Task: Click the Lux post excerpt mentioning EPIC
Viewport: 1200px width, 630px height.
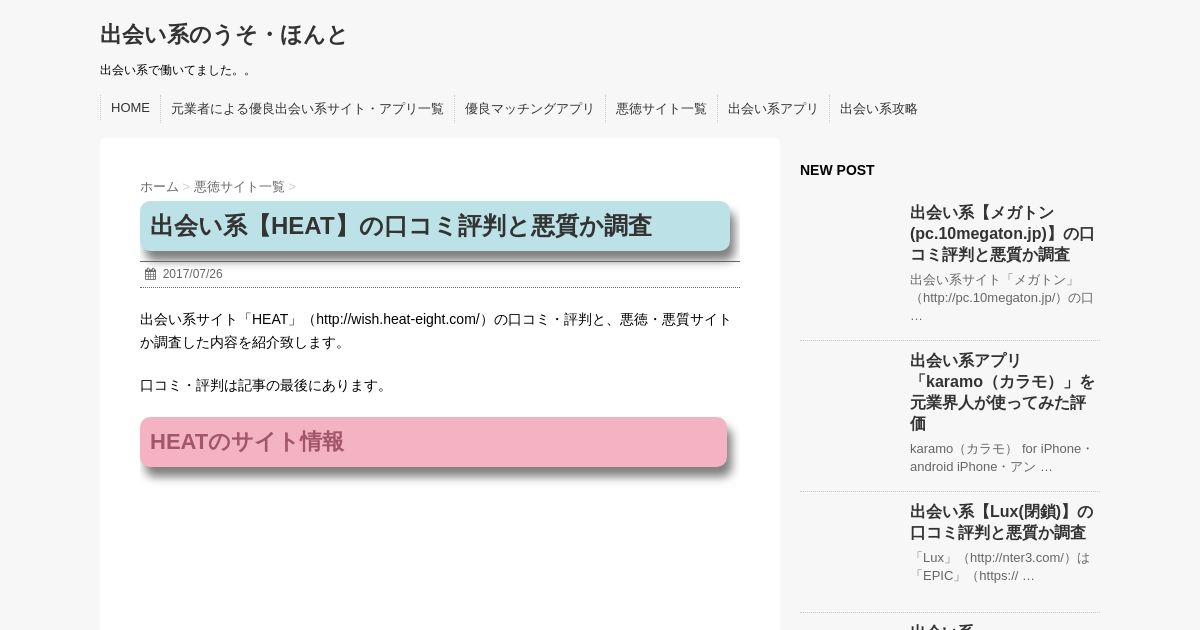Action: (1000, 566)
